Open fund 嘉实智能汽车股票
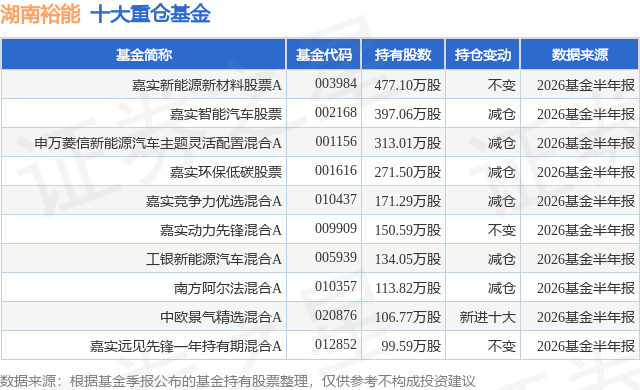This screenshot has width=640, height=390. point(226,114)
